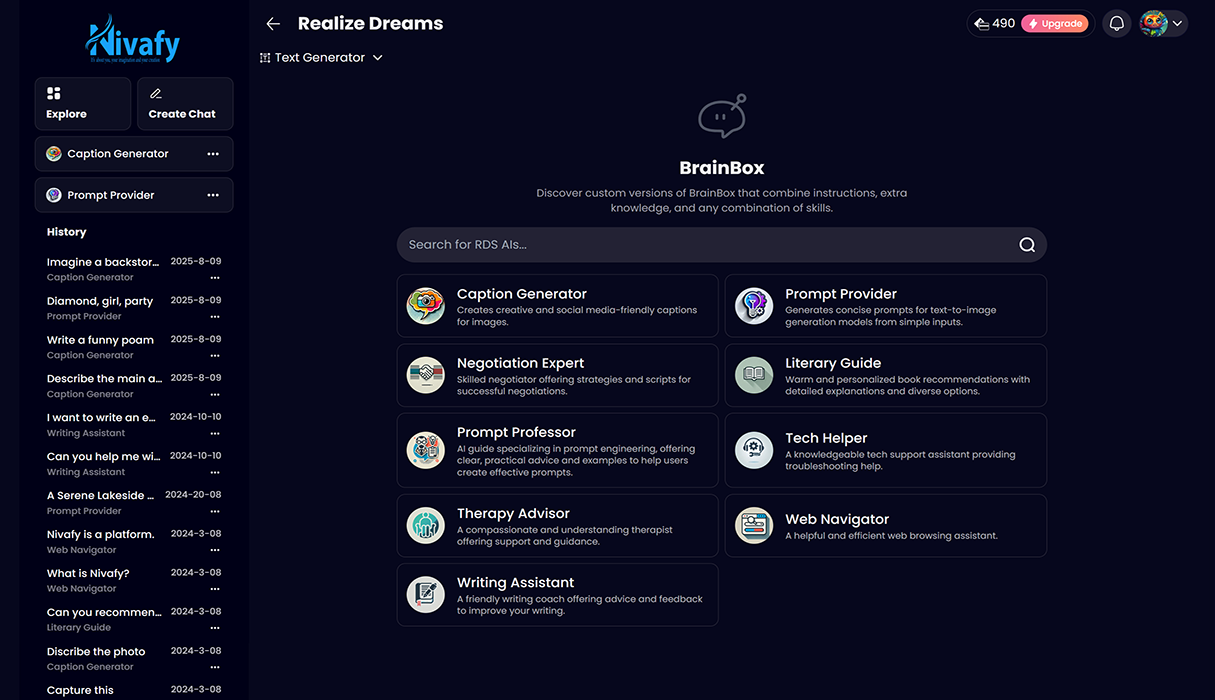1215x700 pixels.
Task: Open Caption Generator sidebar options menu
Action: point(213,154)
